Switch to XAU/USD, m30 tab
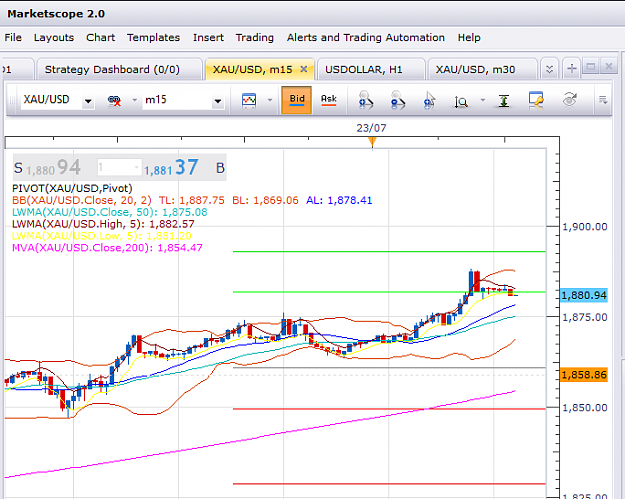Viewport: 625px width, 499px height. pos(482,69)
